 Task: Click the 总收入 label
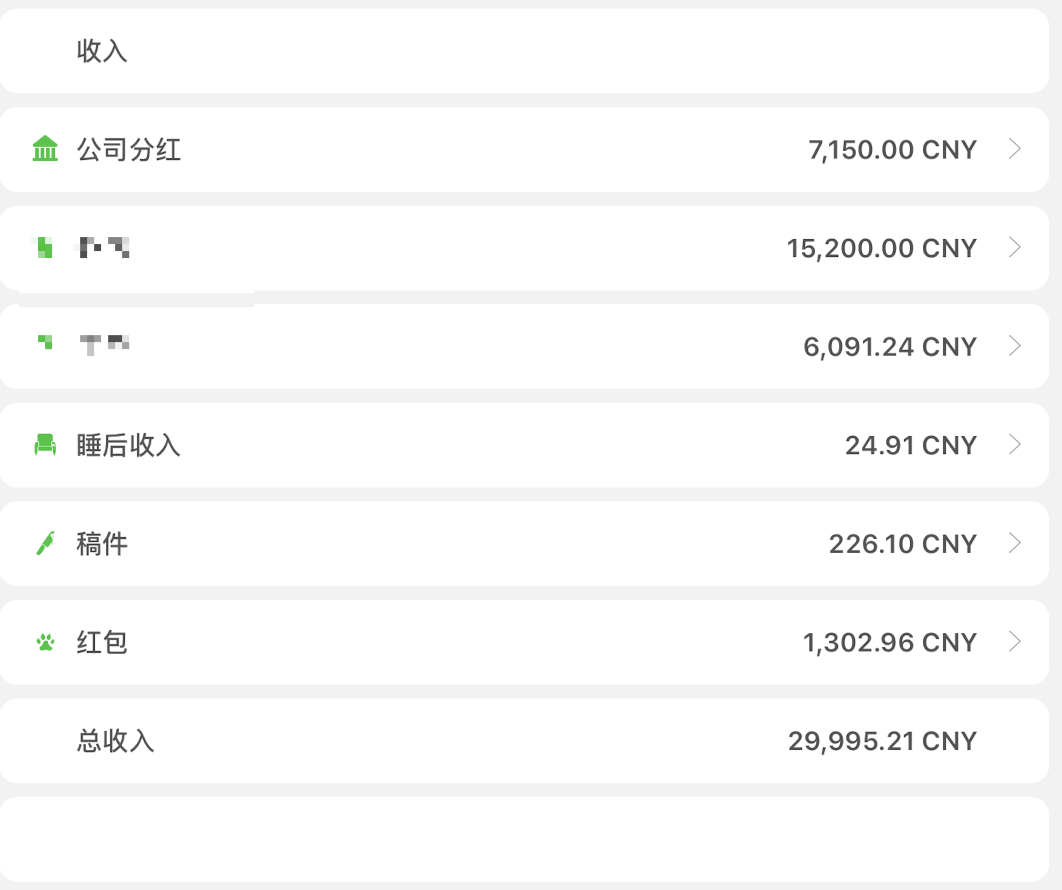[116, 741]
